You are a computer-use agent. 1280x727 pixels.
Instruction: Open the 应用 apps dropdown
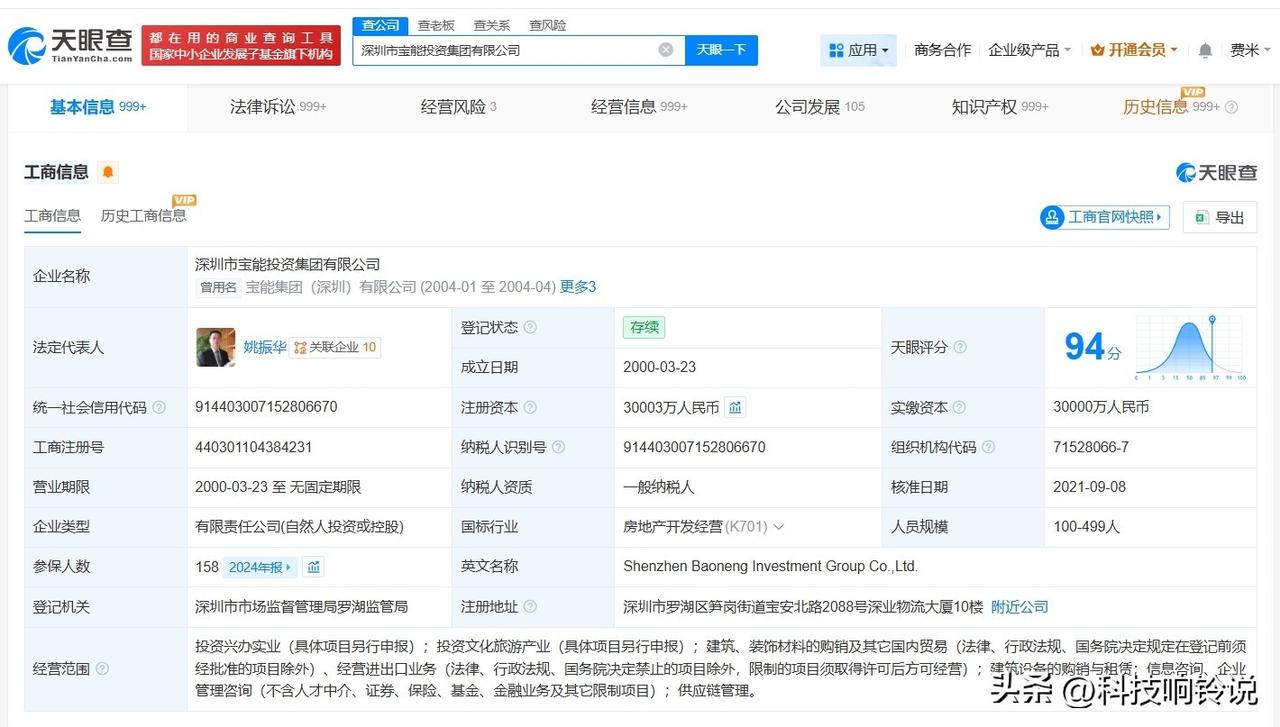tap(858, 50)
